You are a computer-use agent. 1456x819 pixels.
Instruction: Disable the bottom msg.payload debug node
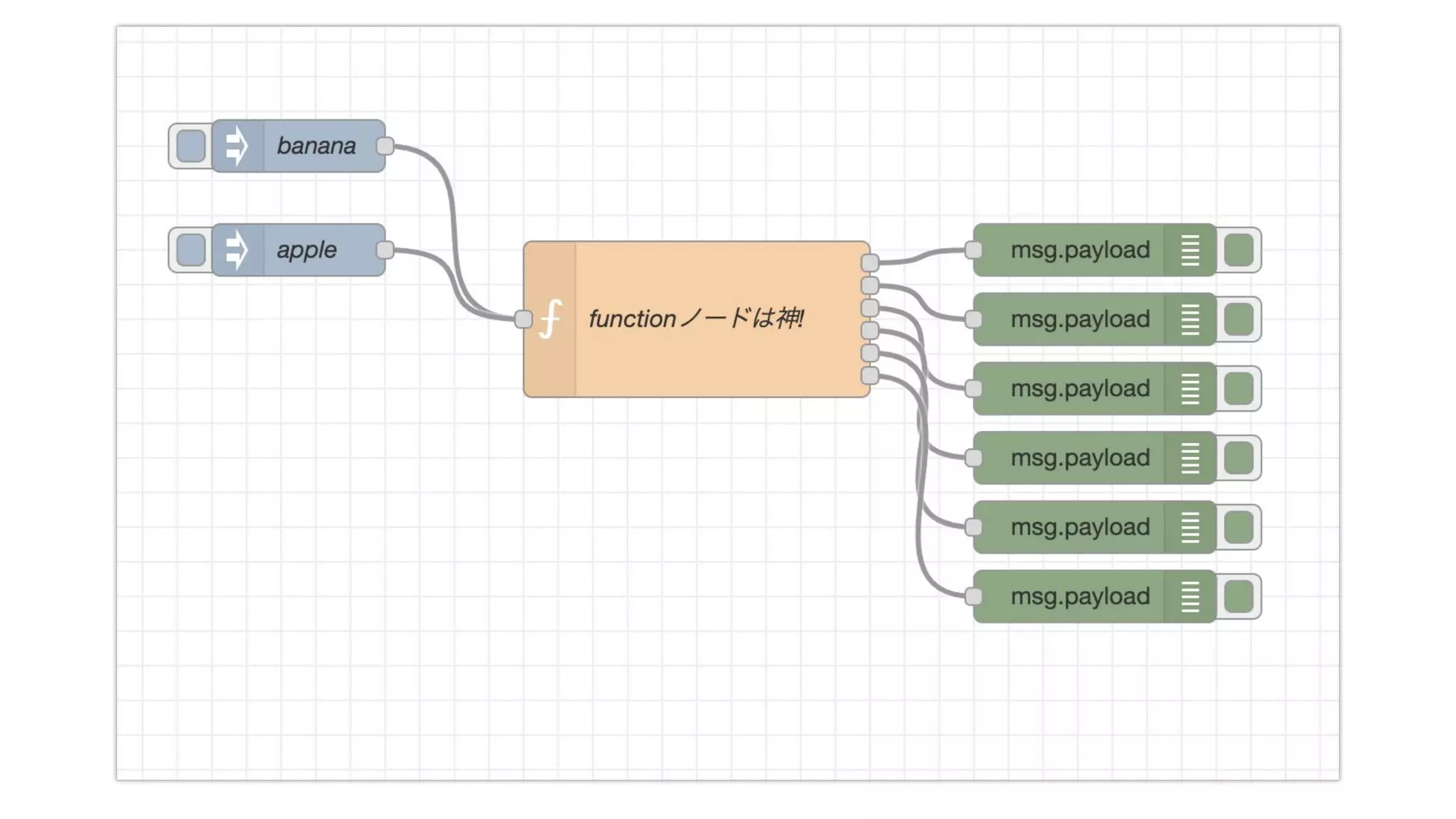1238,596
